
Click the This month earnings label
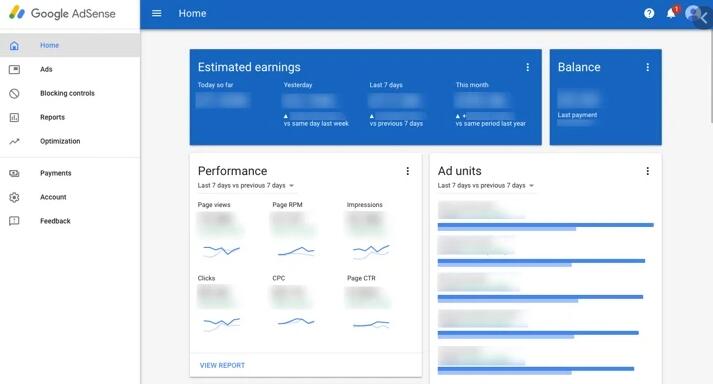pyautogui.click(x=472, y=85)
